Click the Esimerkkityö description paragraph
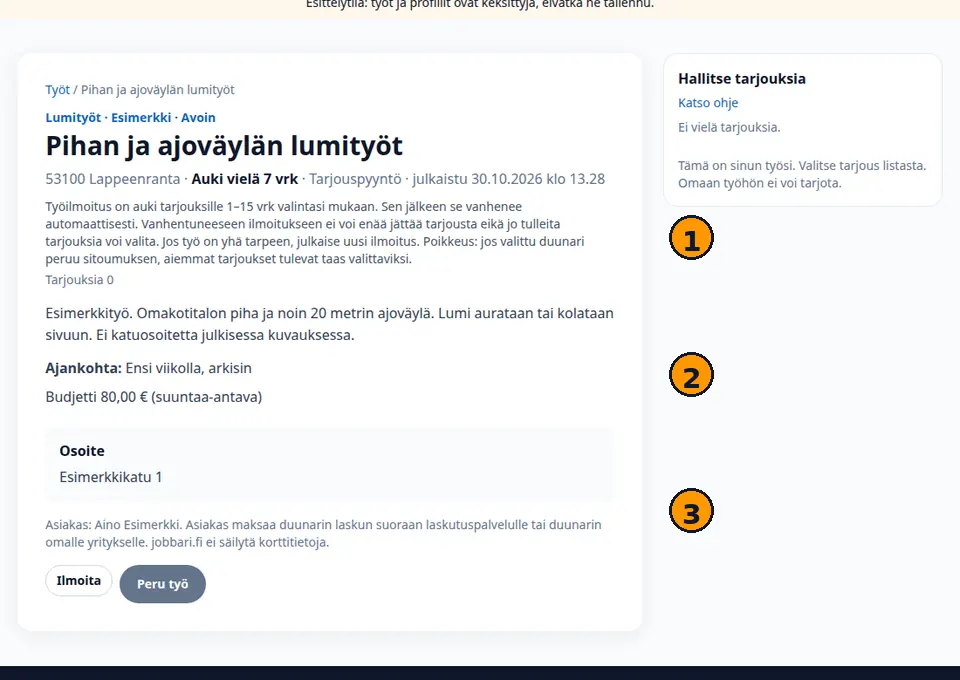The image size is (960, 680). coord(329,324)
